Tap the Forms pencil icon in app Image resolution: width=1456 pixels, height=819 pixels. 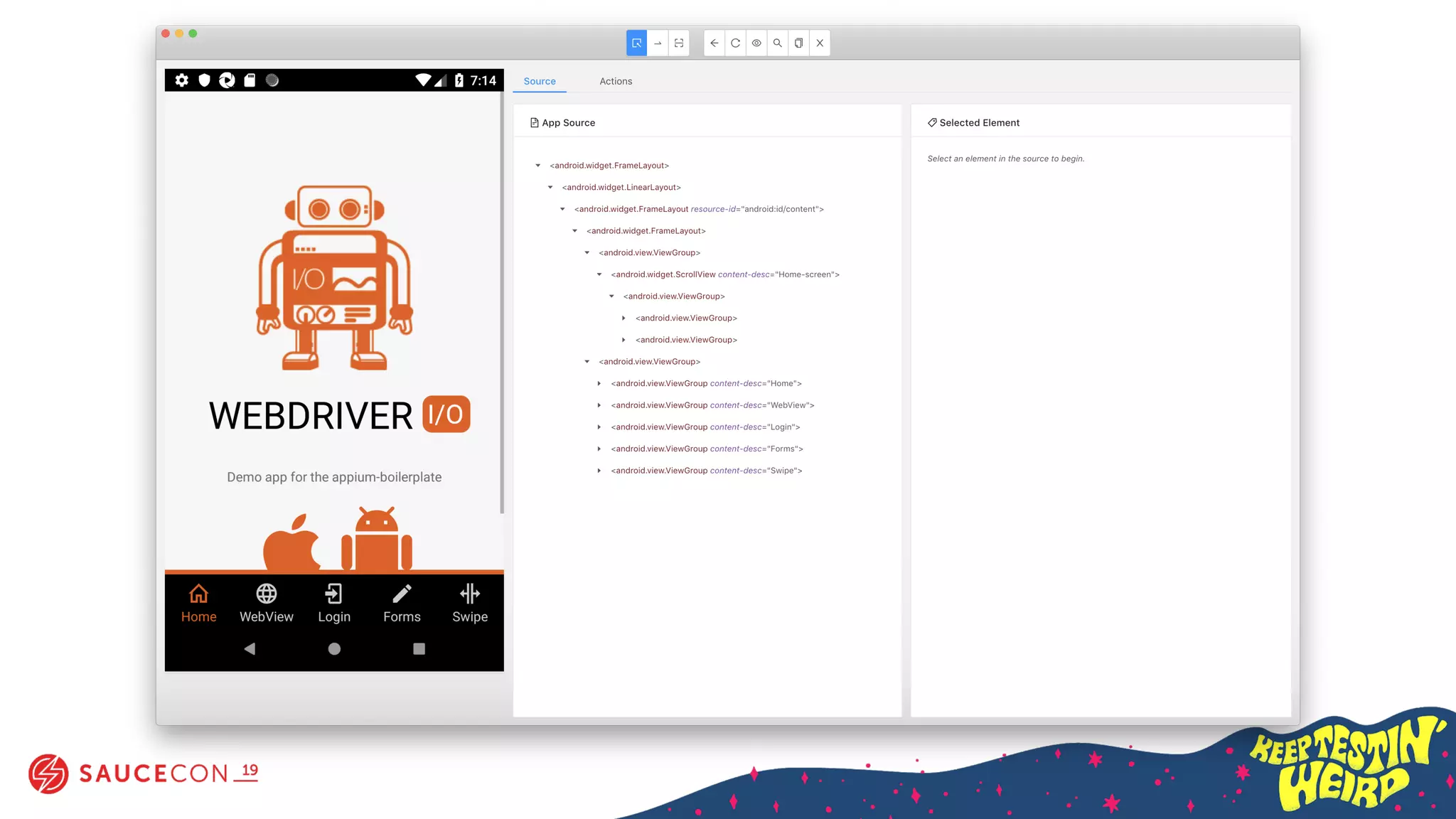pos(402,594)
